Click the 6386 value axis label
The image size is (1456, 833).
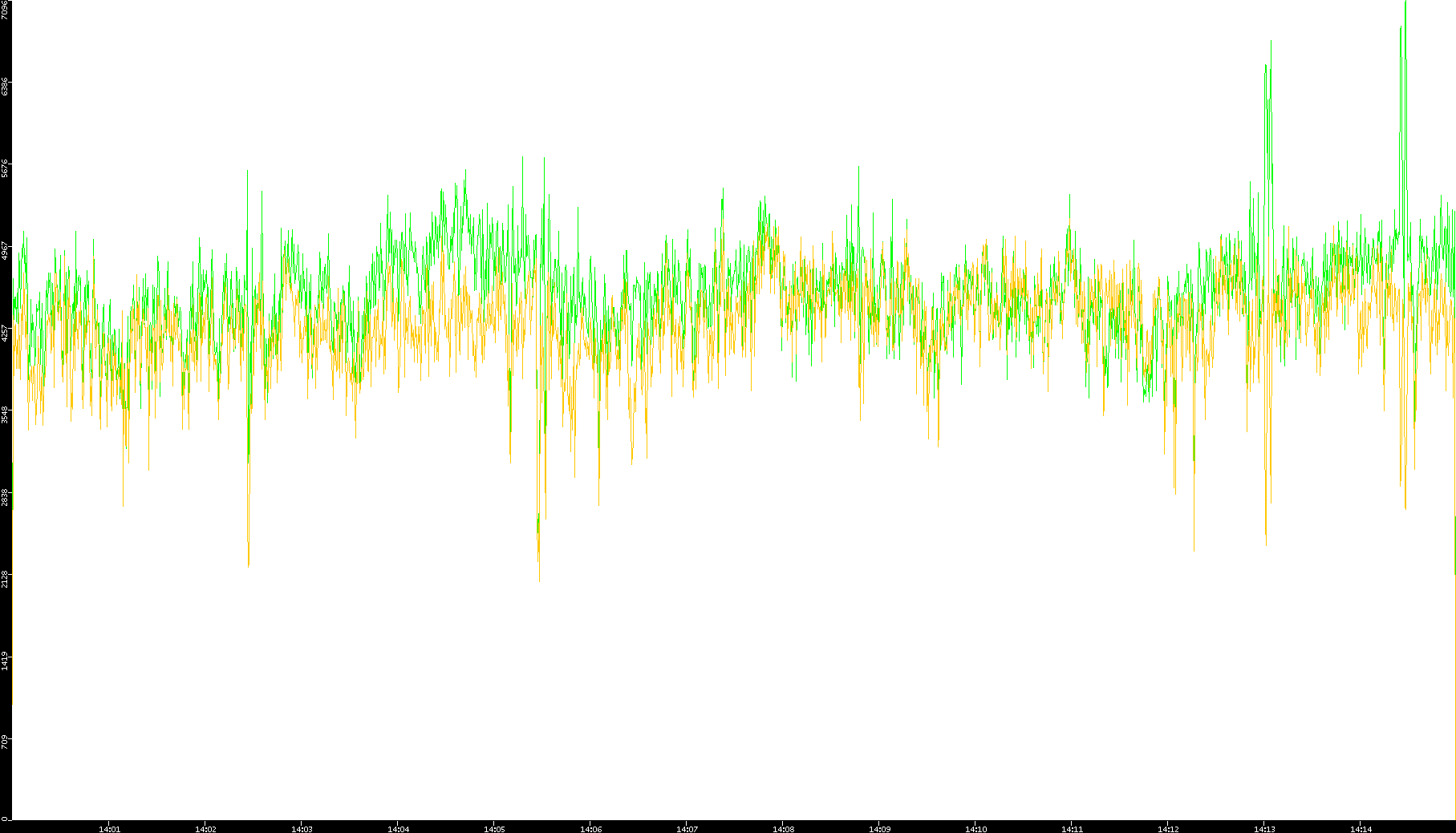[x=6, y=87]
